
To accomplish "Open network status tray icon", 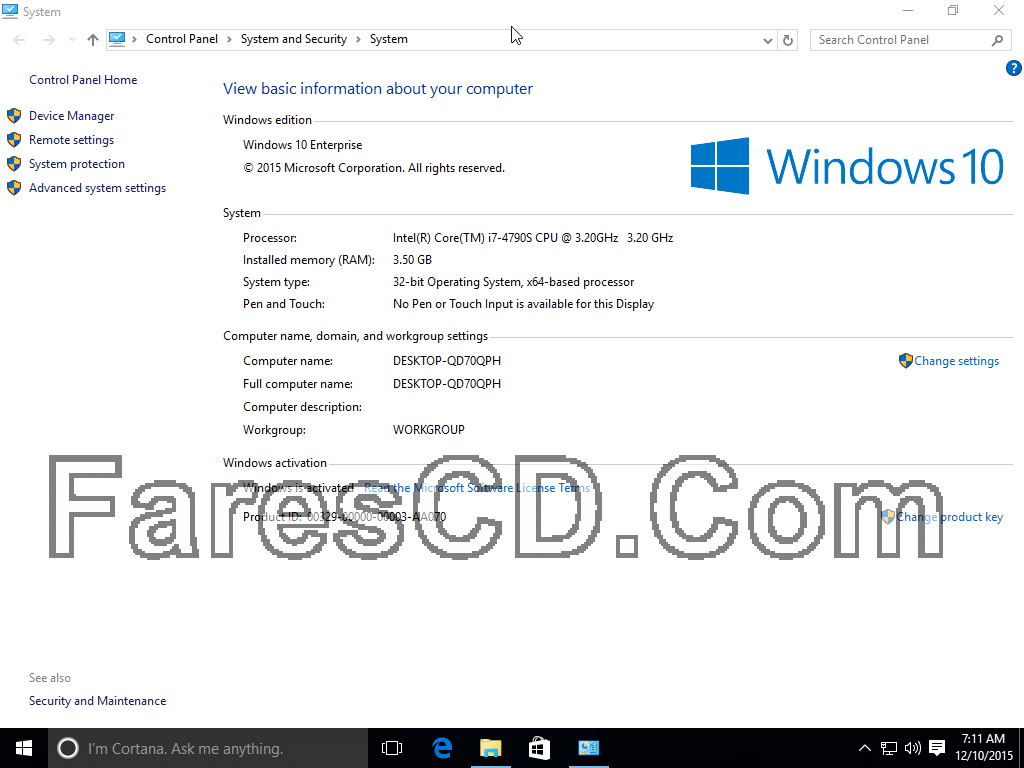I will [x=889, y=748].
